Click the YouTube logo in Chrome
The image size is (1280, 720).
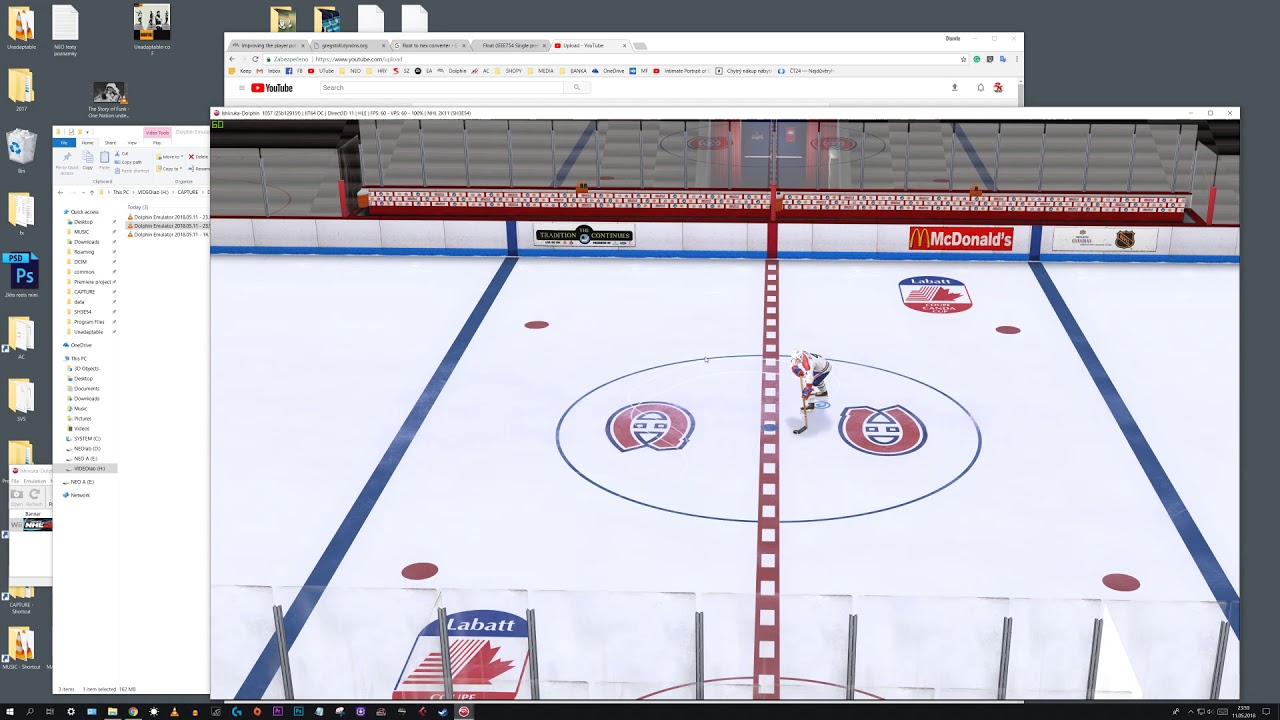pos(272,88)
